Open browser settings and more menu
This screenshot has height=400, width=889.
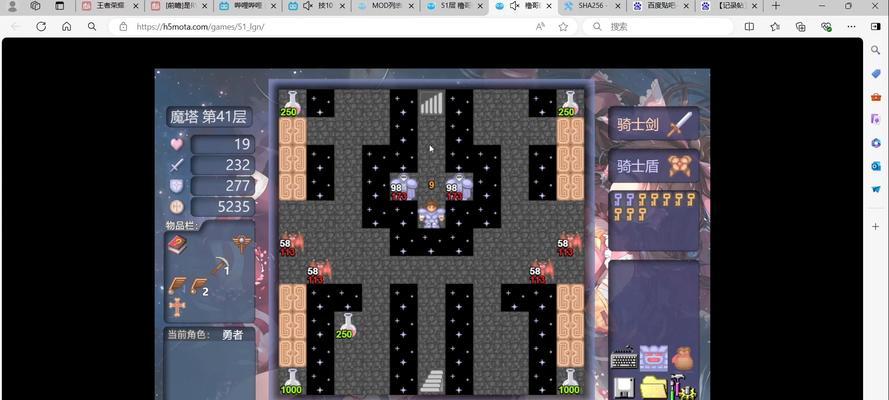851,27
